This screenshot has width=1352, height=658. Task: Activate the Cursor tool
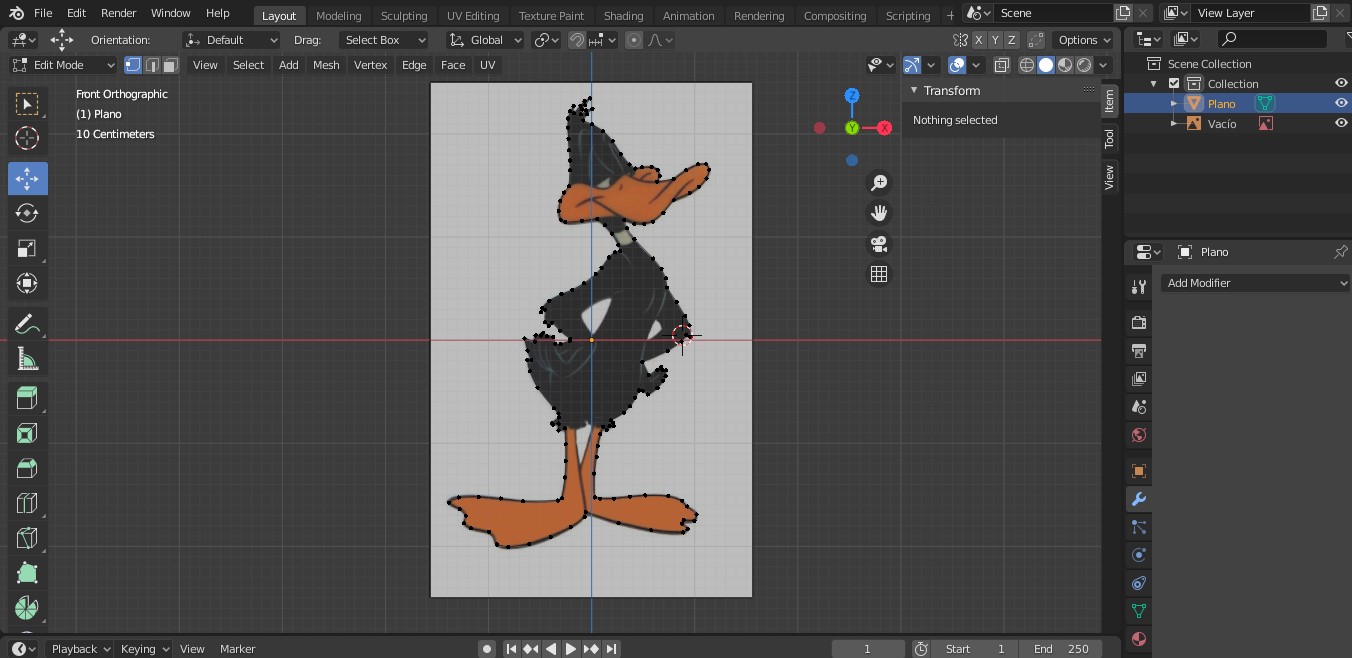coord(27,139)
